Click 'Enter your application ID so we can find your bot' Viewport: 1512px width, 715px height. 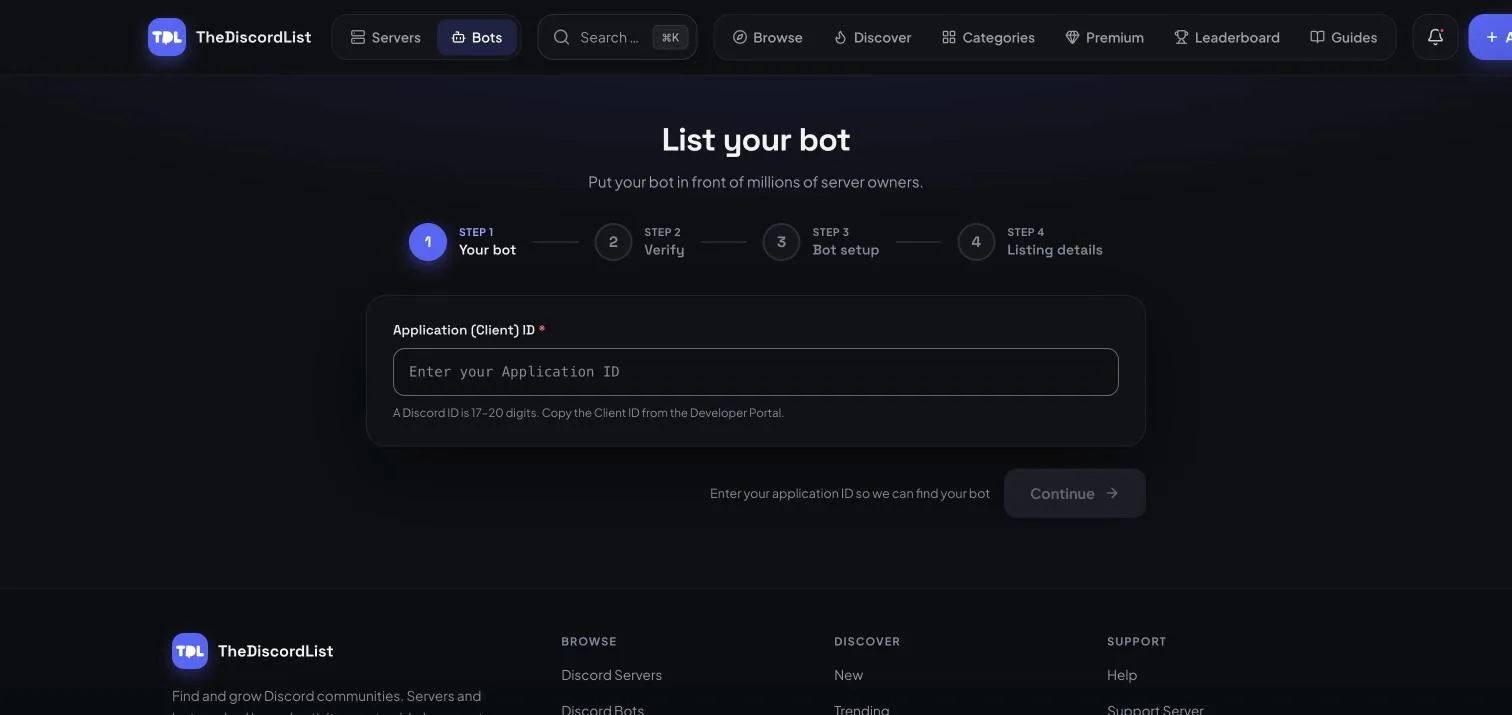pos(850,493)
